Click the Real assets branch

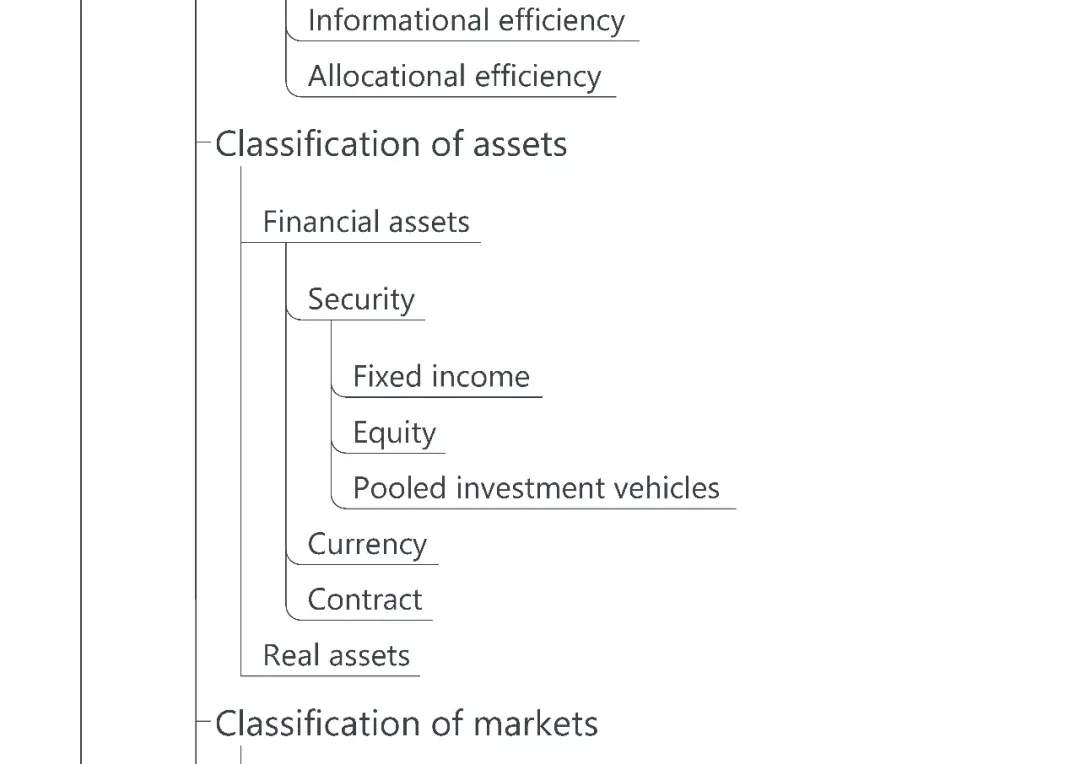[336, 656]
